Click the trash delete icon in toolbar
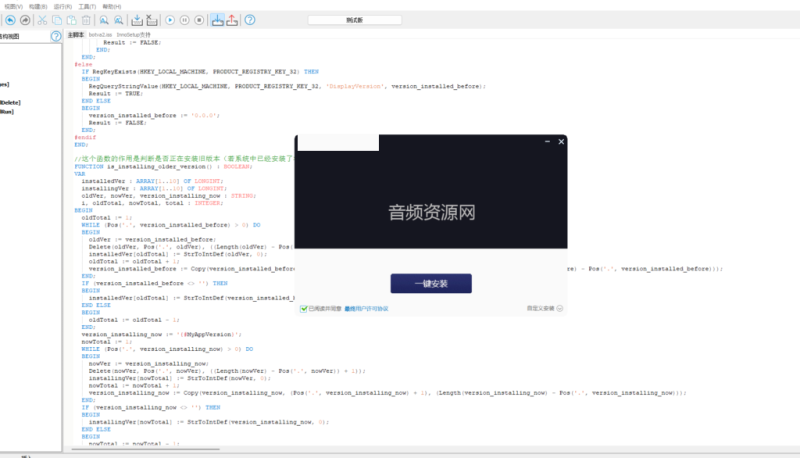 point(86,20)
